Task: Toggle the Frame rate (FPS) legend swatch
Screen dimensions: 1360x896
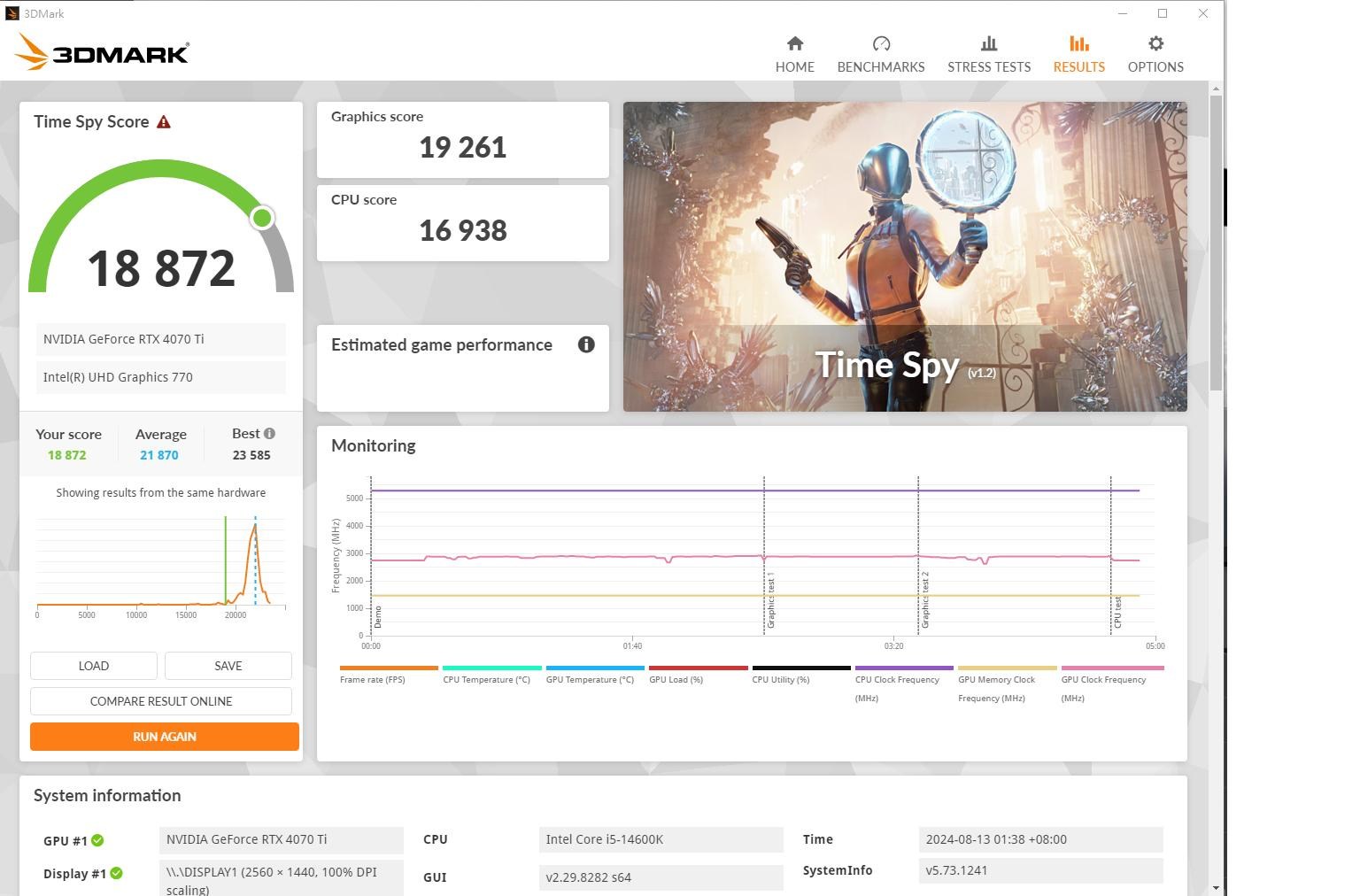Action: click(x=389, y=668)
